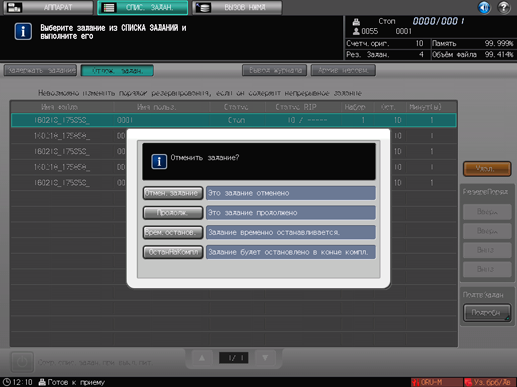This screenshot has height=387, width=517.
Task: Click the orange Удал. button
Action: coord(487,169)
